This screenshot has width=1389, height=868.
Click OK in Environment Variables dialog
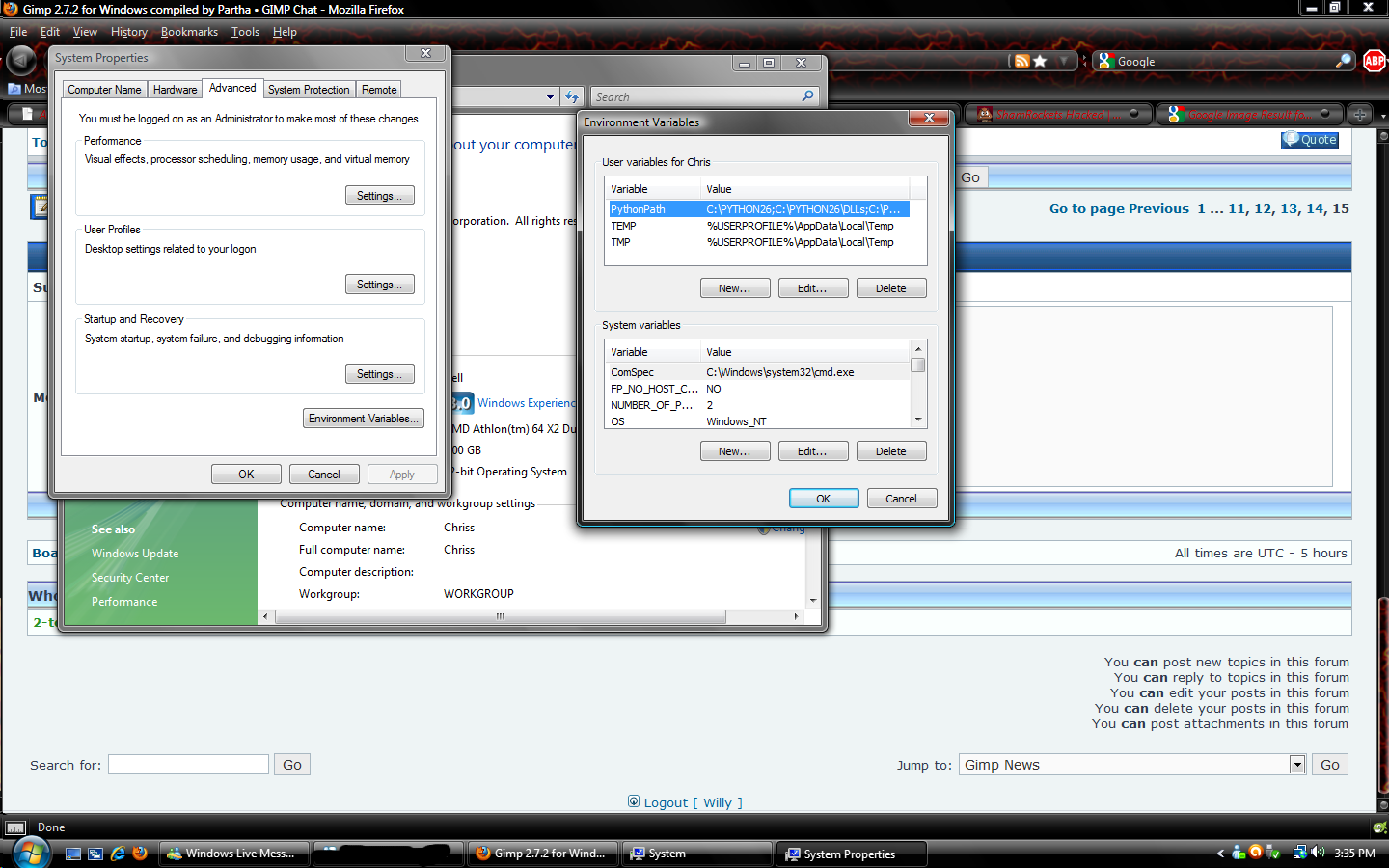click(x=824, y=499)
